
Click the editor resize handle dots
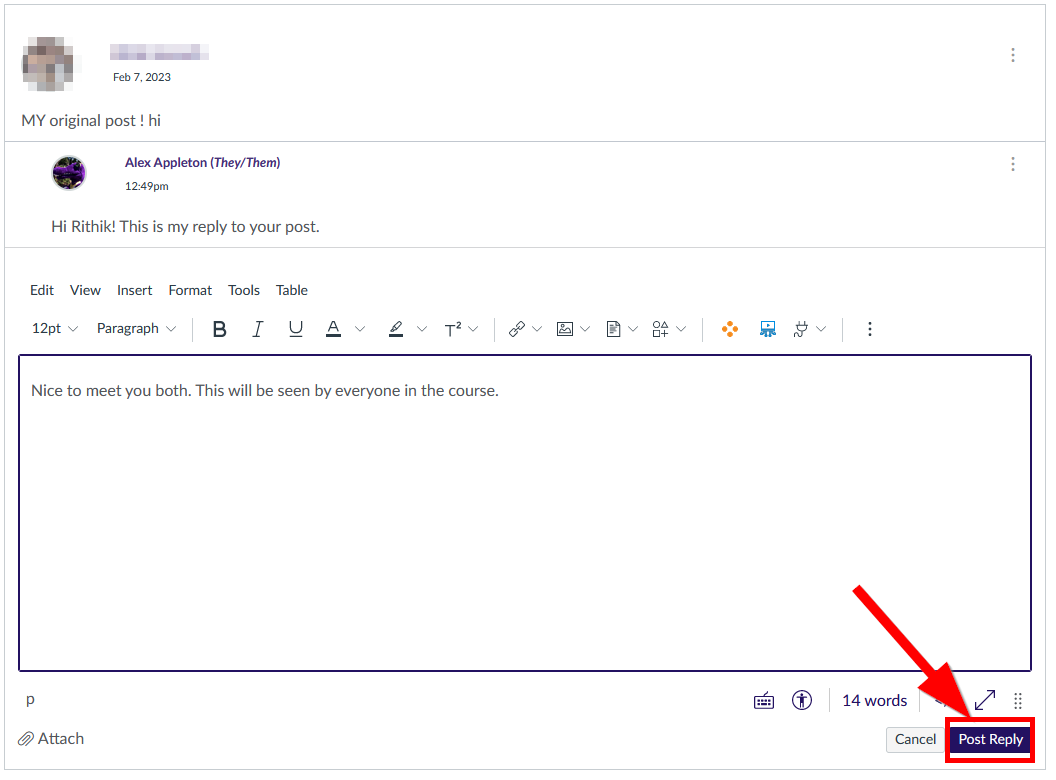tap(1018, 701)
